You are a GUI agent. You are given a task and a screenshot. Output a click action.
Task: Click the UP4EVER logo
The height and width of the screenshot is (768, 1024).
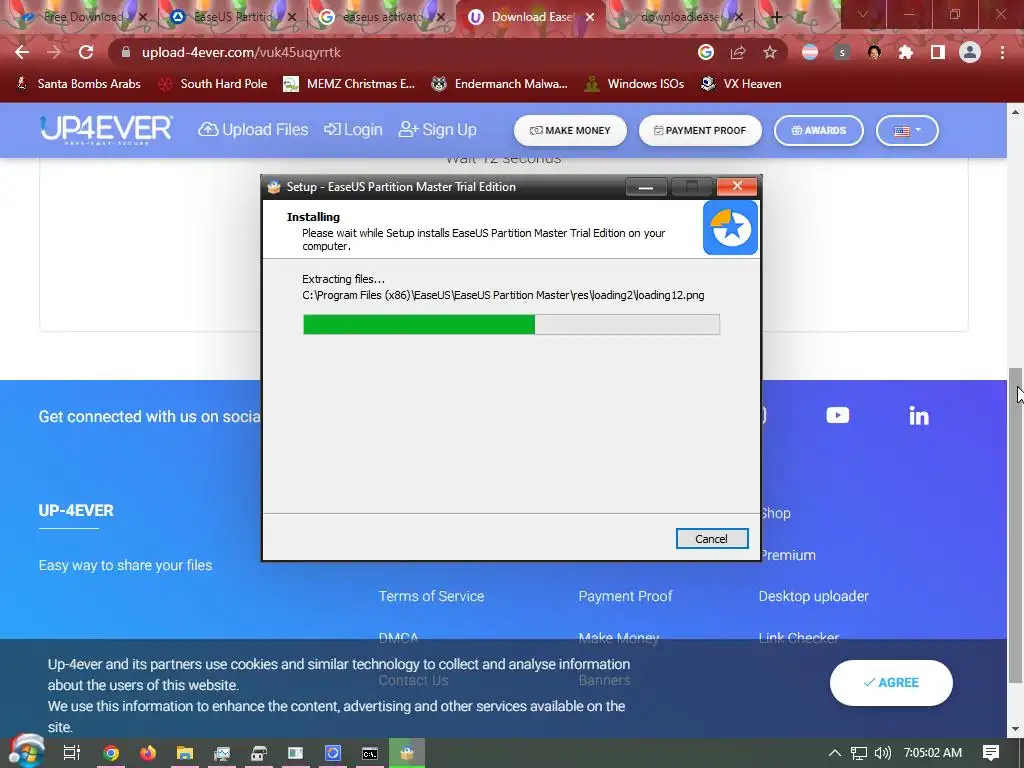[x=106, y=130]
